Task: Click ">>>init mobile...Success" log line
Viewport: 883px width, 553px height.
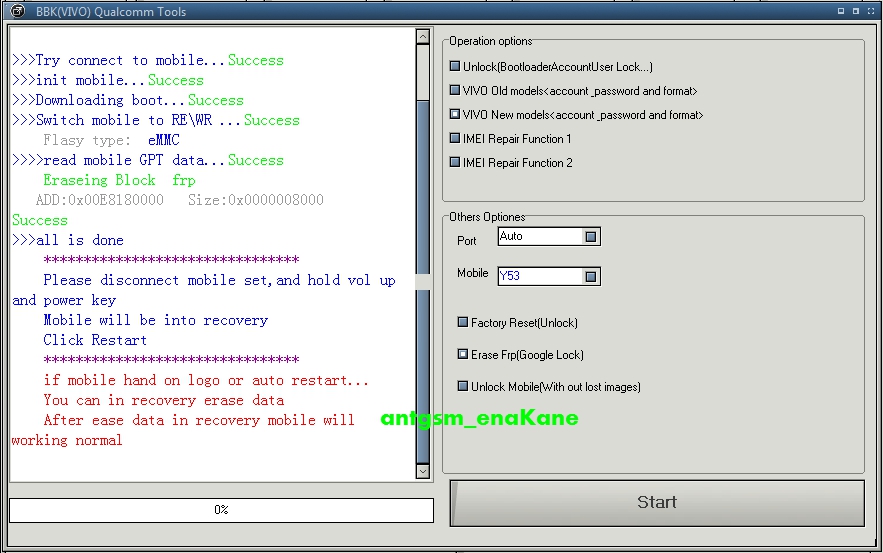Action: 108,81
